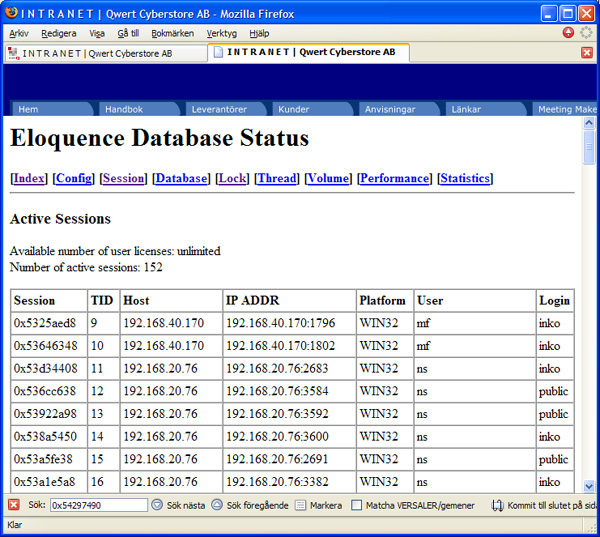Click scrollbar up arrow
600x537 pixels.
click(x=589, y=123)
